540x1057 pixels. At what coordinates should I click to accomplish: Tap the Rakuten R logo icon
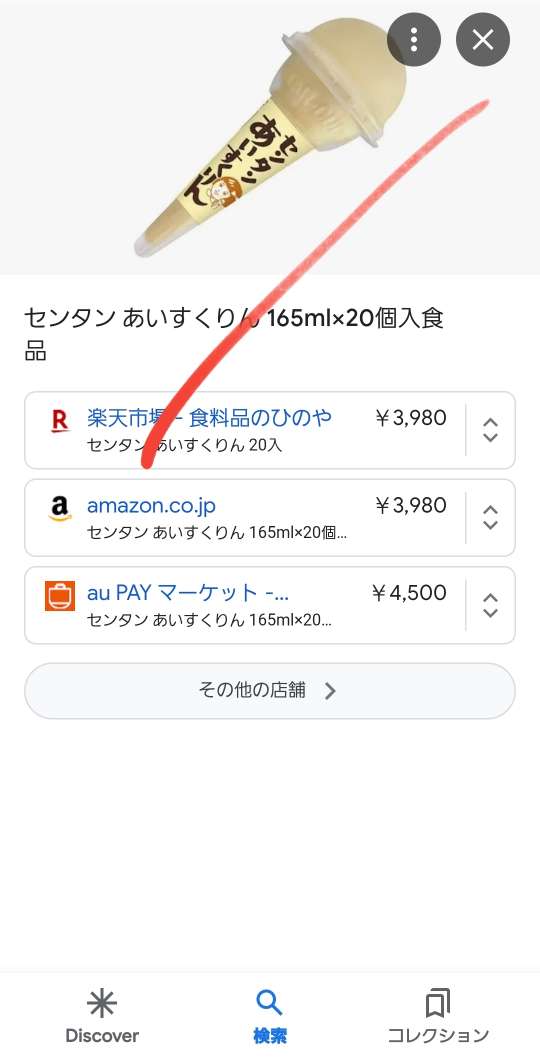tap(60, 422)
